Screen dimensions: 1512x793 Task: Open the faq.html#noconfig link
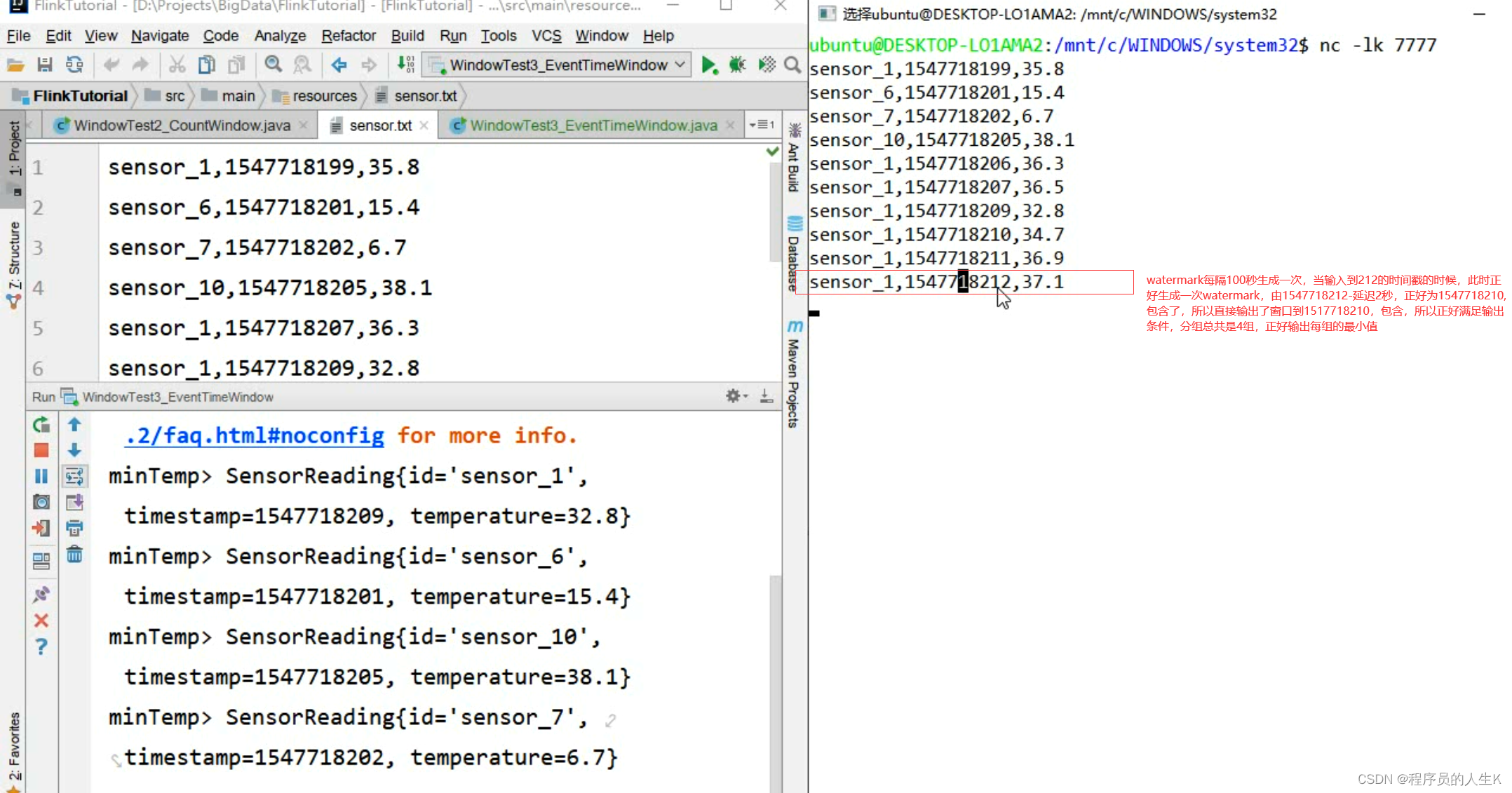(254, 436)
